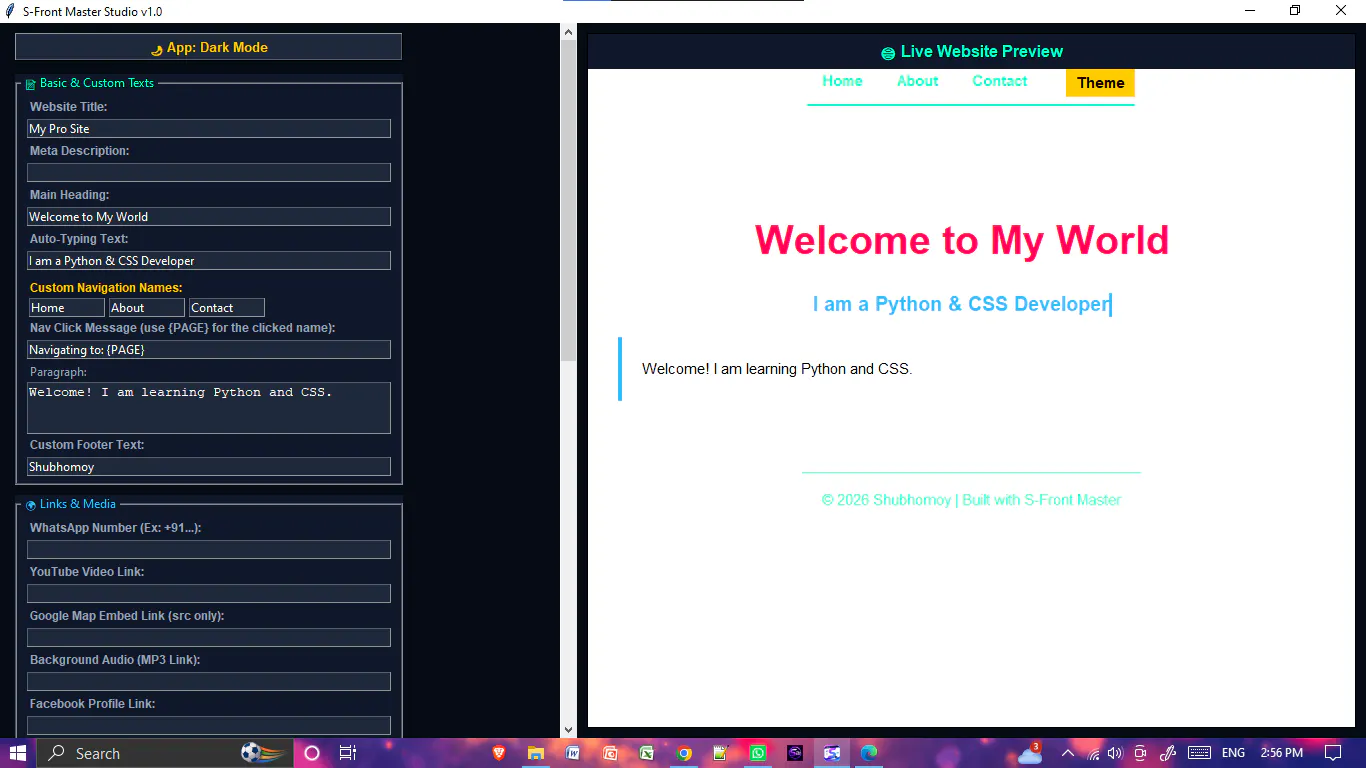This screenshot has width=1366, height=768.
Task: Open Brave browser from the taskbar
Action: click(x=499, y=753)
